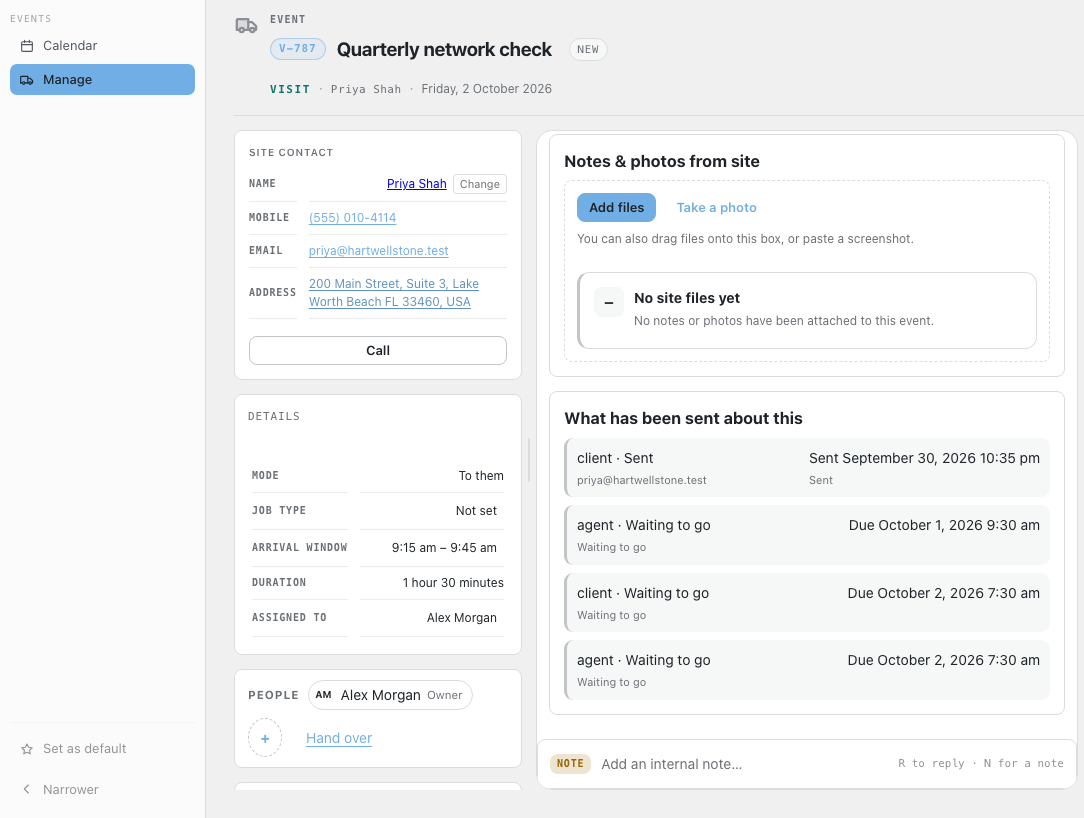Screen dimensions: 1084x818
Task: Click 'Quarterly network check' title
Action: (444, 50)
